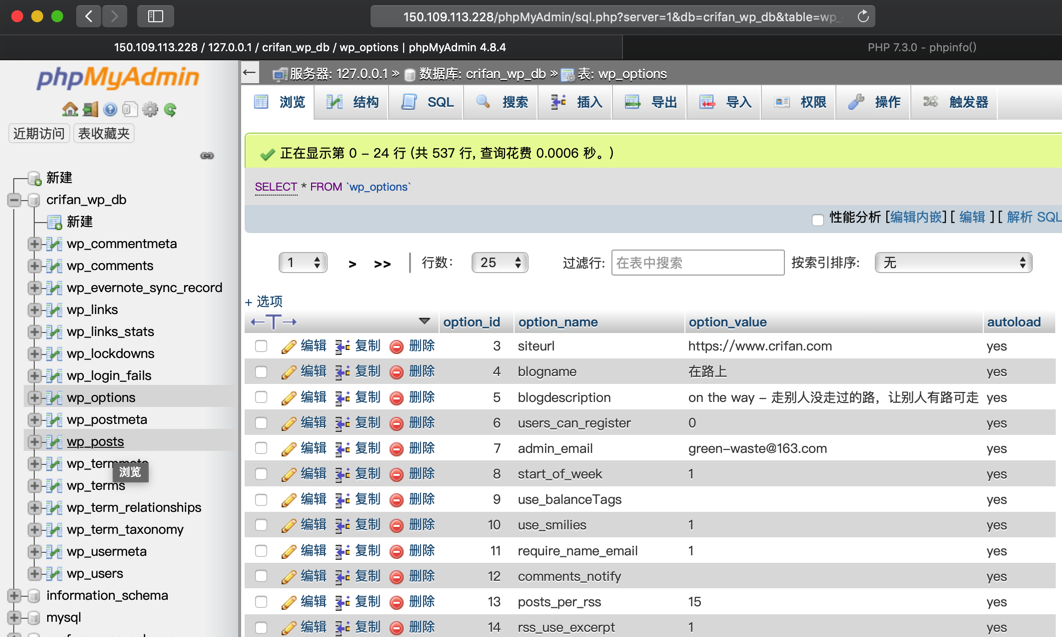Enable the 性能分析 profiling checkbox
This screenshot has width=1062, height=637.
pos(817,219)
